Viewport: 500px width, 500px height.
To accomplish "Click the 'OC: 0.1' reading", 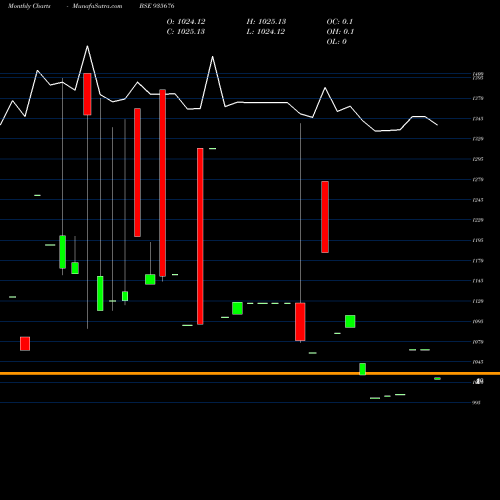I will click(x=340, y=22).
